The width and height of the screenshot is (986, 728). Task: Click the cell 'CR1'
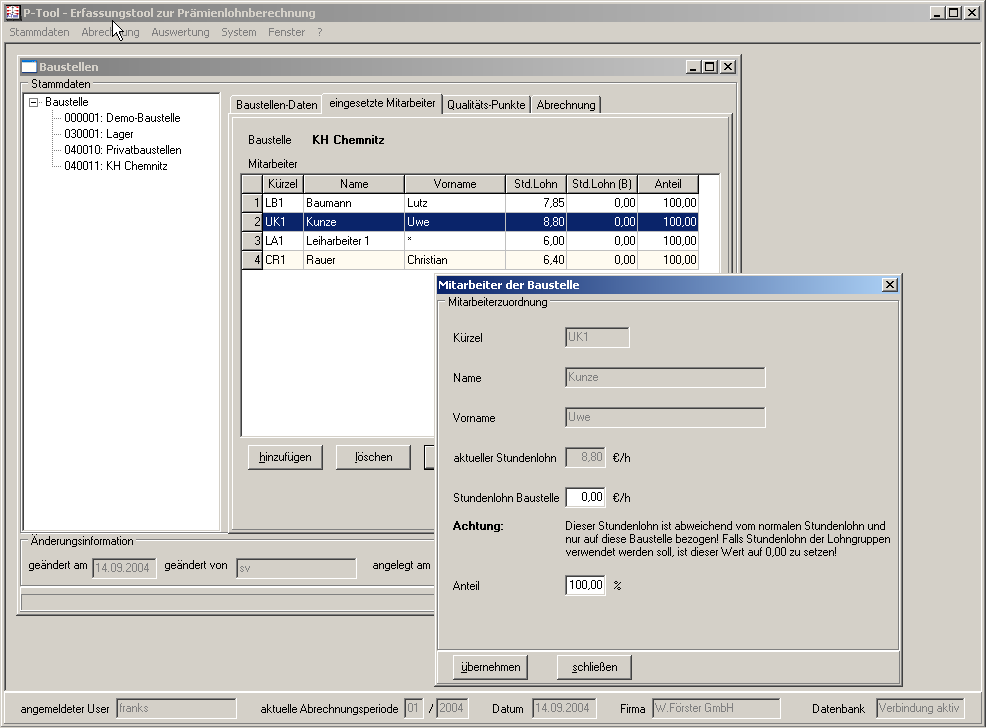coord(283,260)
